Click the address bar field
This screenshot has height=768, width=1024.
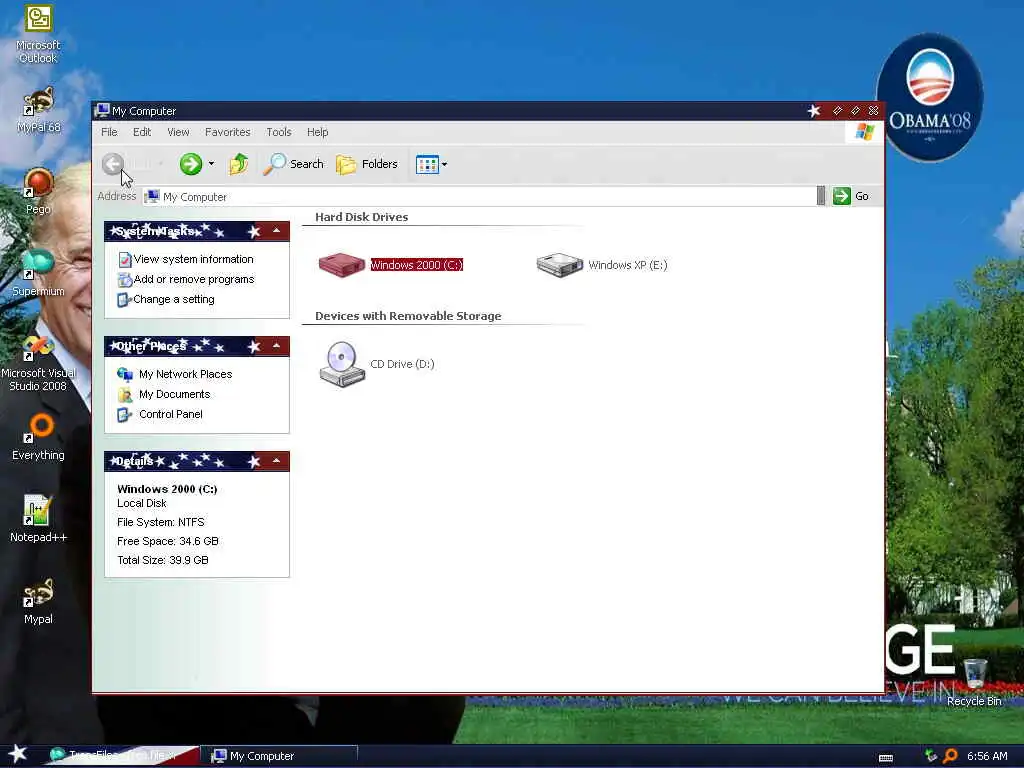click(479, 197)
